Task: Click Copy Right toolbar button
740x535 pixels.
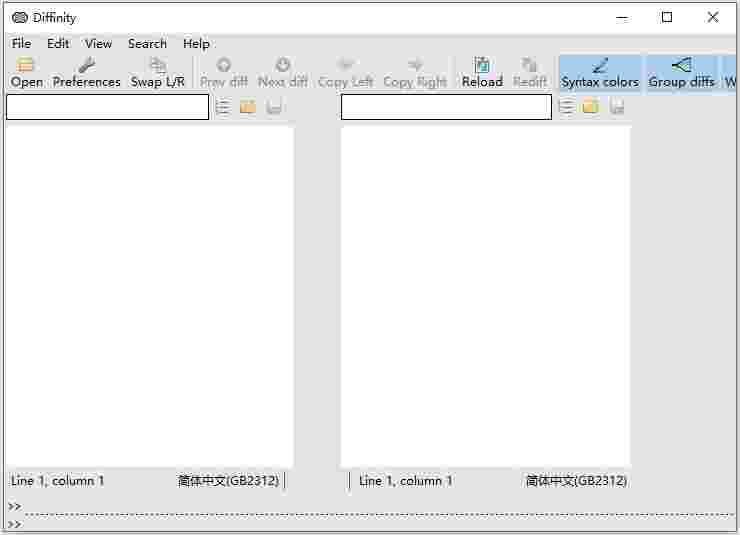Action: click(415, 72)
